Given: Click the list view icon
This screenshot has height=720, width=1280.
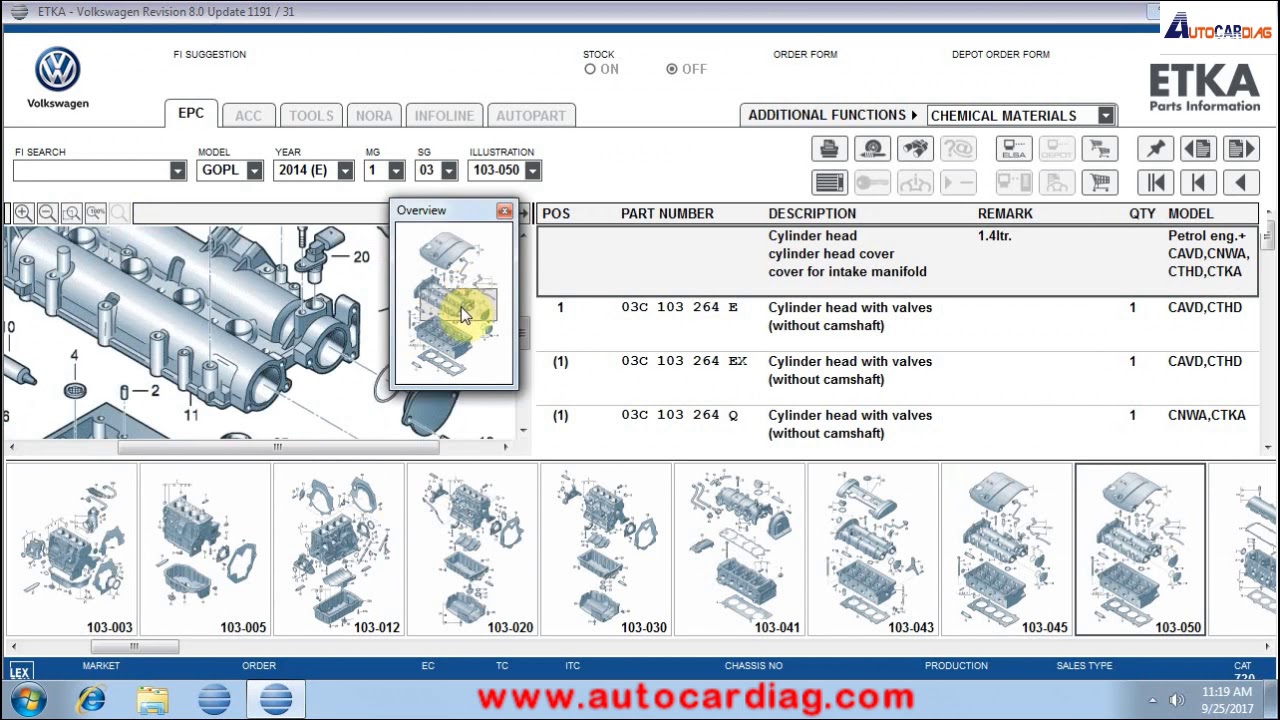Looking at the screenshot, I should tap(829, 182).
